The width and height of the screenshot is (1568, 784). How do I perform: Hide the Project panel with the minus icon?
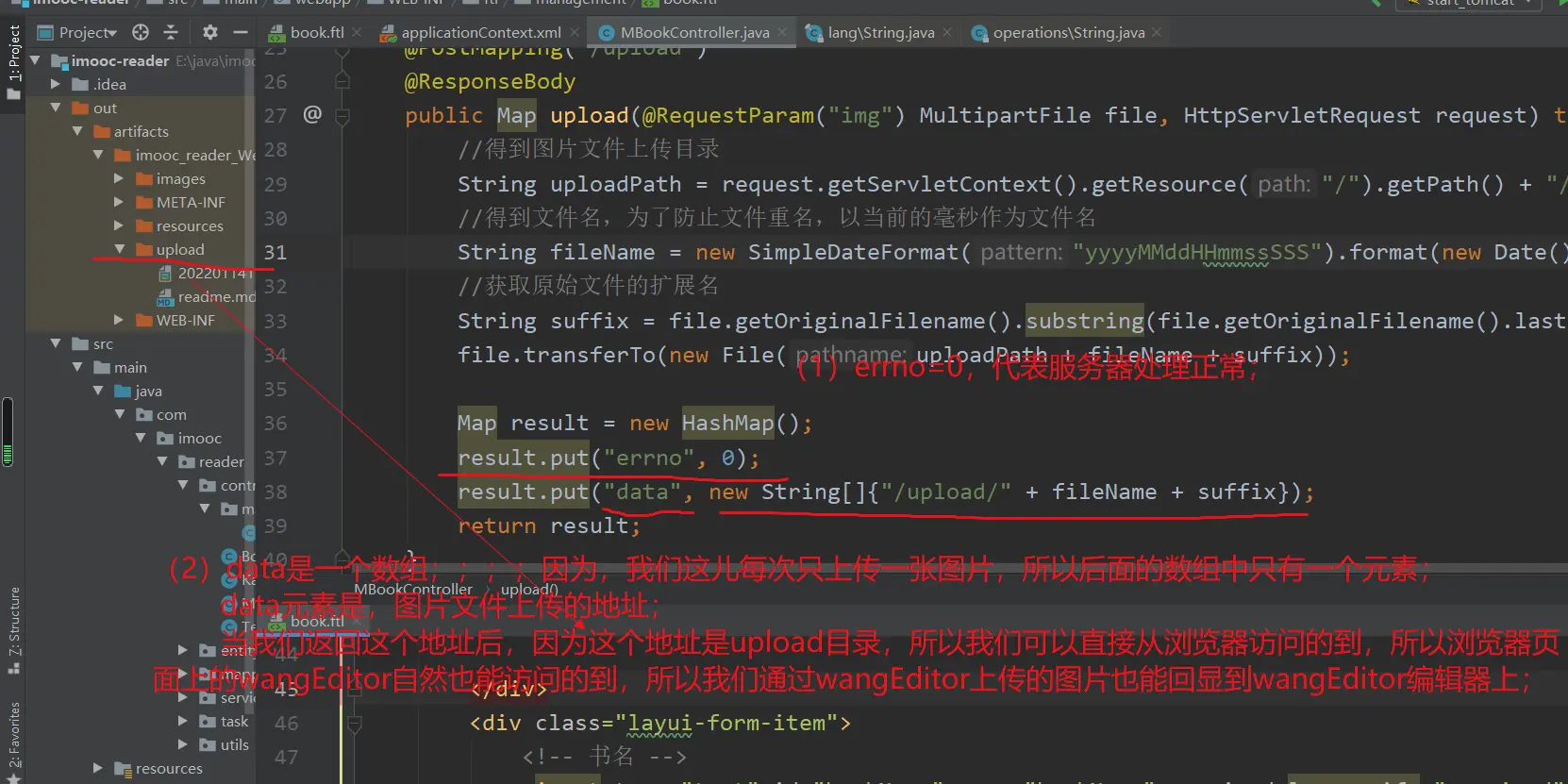(x=241, y=32)
